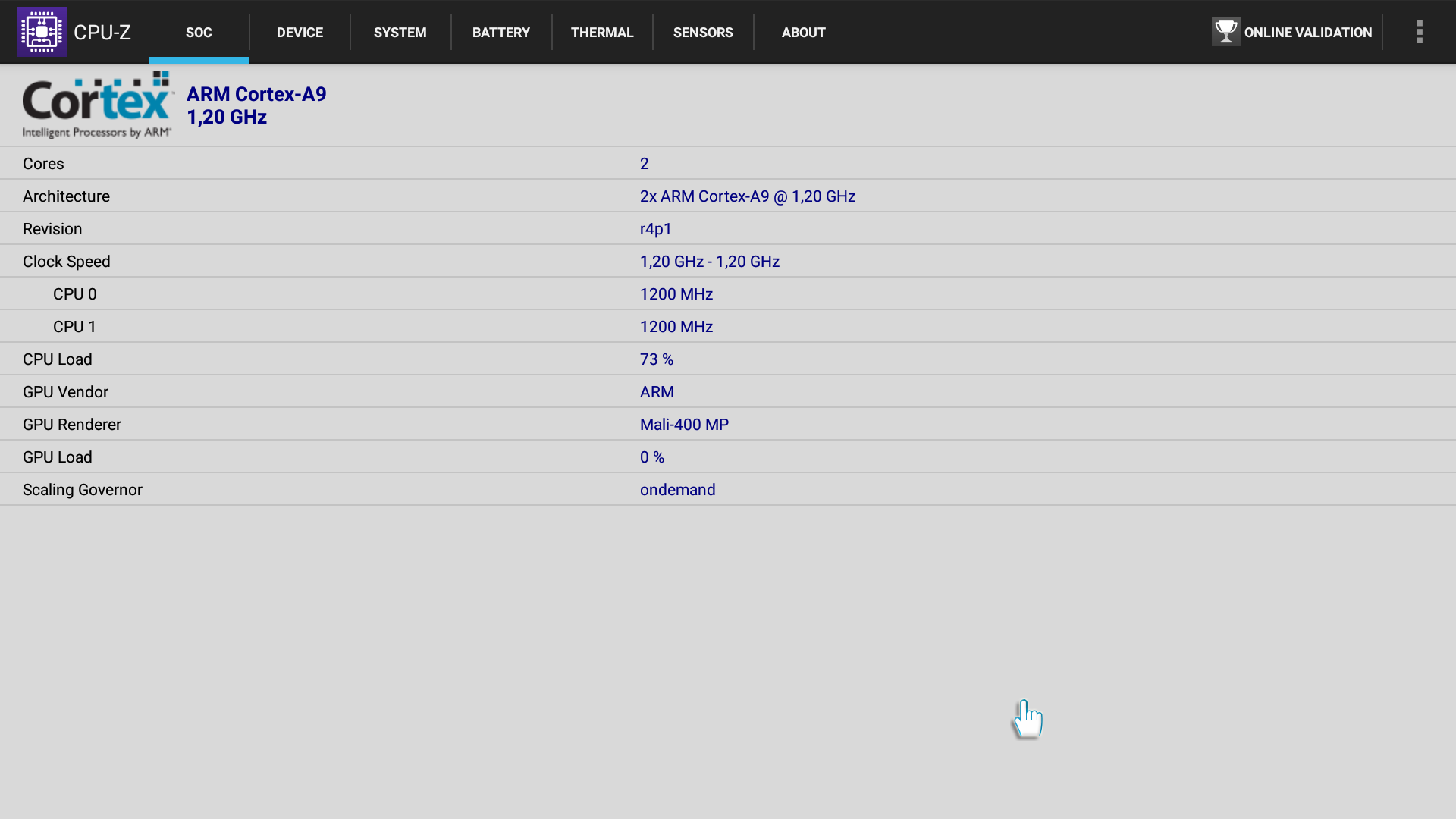1456x819 pixels.
Task: Select the CPU Load 73 % value
Action: click(x=656, y=359)
